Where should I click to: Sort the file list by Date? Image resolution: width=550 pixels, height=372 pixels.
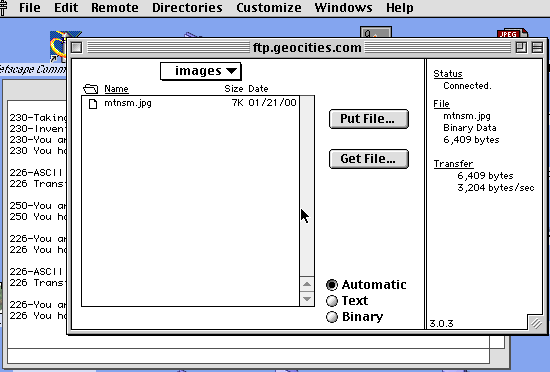(258, 89)
